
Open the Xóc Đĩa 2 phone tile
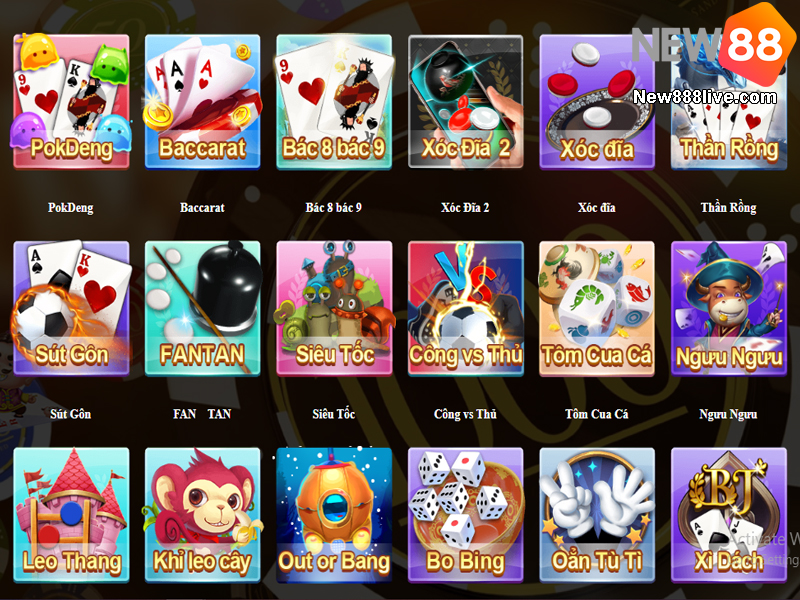click(465, 101)
